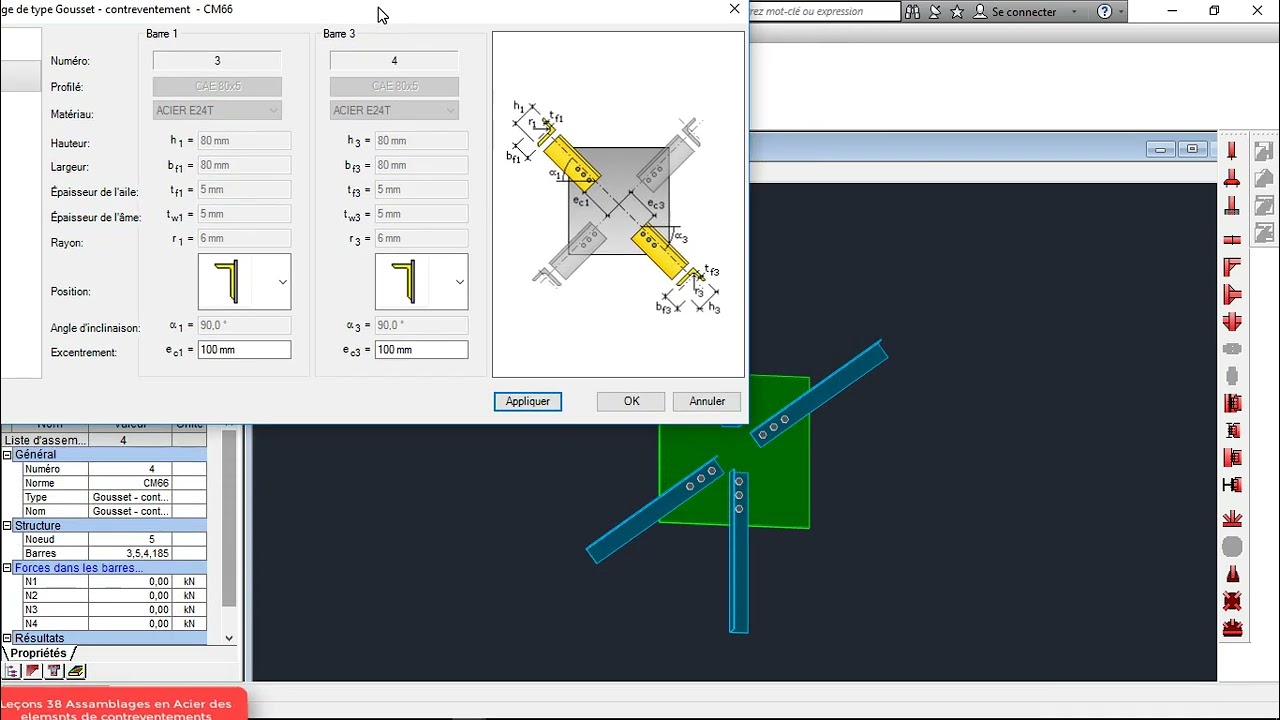1280x720 pixels.
Task: Select the crossing beams connection icon with down arrow
Action: [x=1232, y=322]
